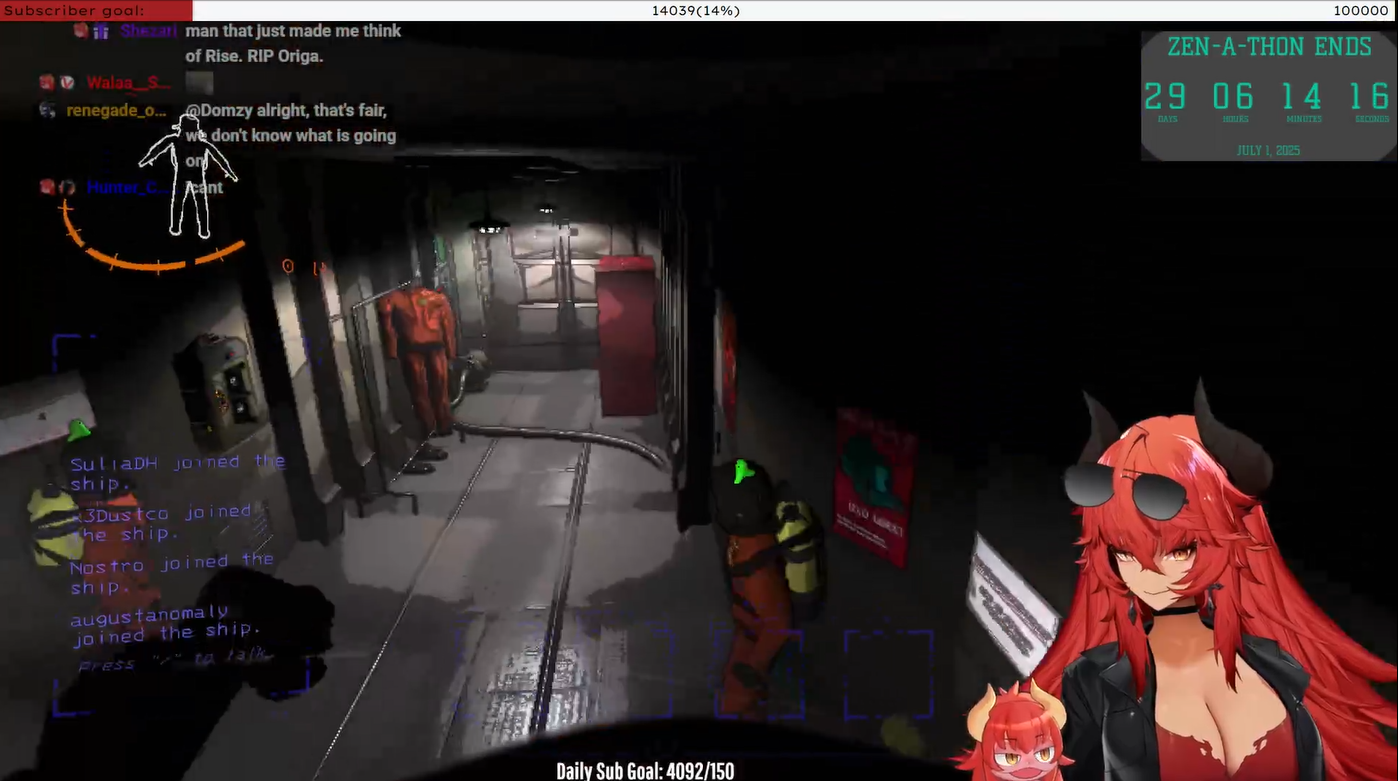Image resolution: width=1398 pixels, height=781 pixels.
Task: Click the chibi red-haired mascot avatar
Action: point(1013,731)
